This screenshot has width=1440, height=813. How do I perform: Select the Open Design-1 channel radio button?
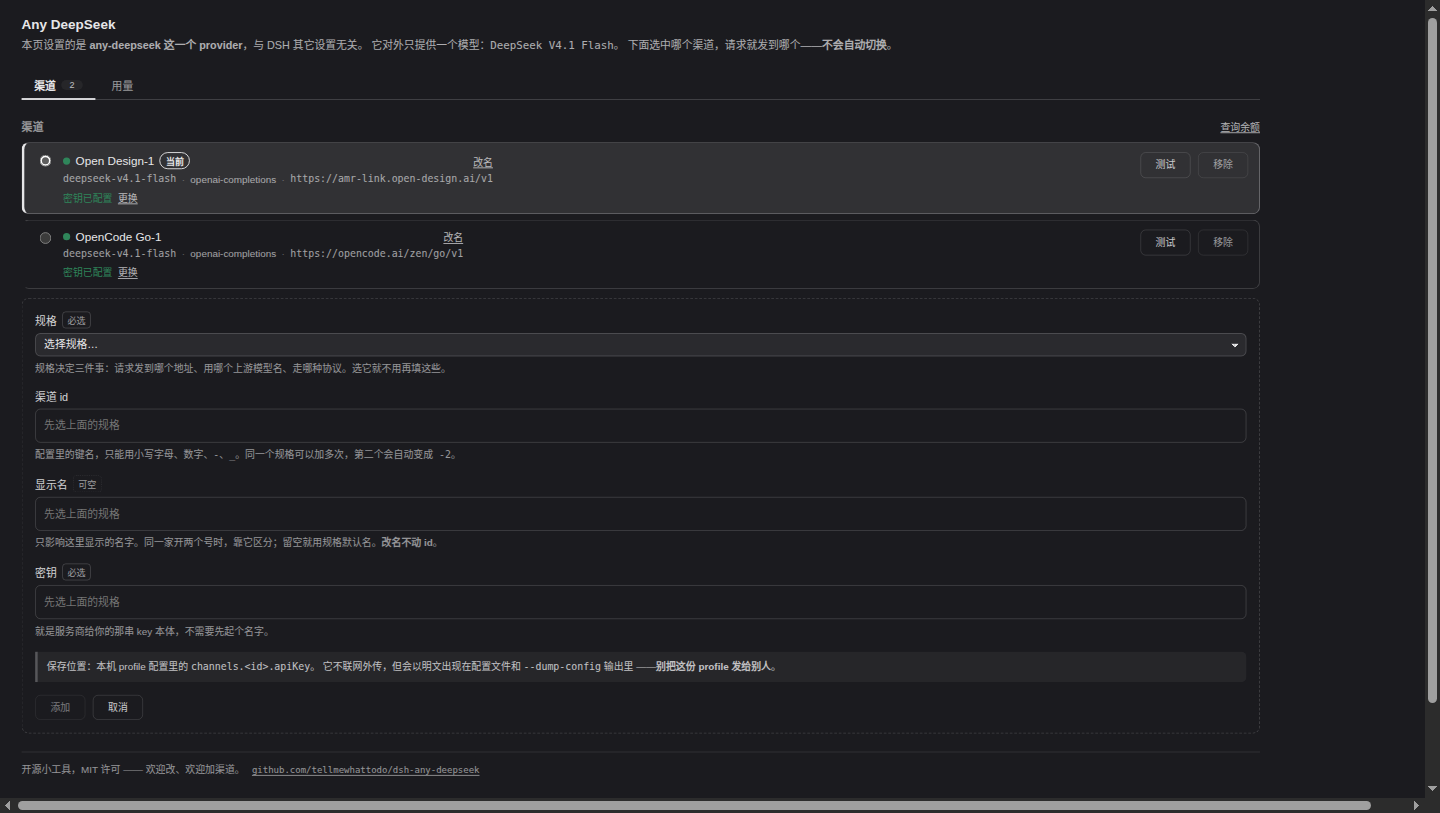45,161
